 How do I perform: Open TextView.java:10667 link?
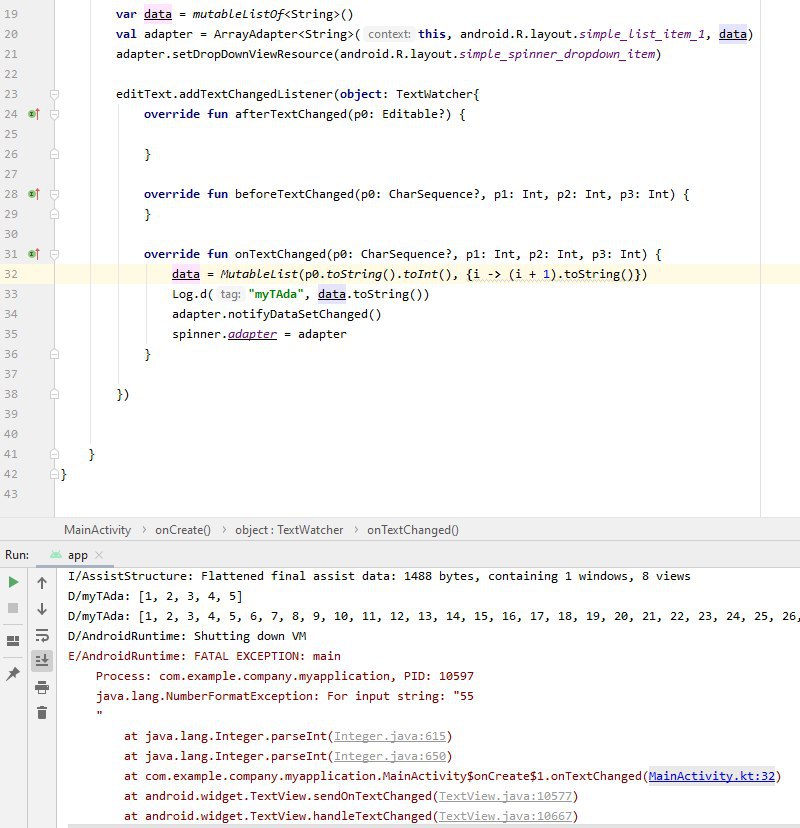point(505,816)
